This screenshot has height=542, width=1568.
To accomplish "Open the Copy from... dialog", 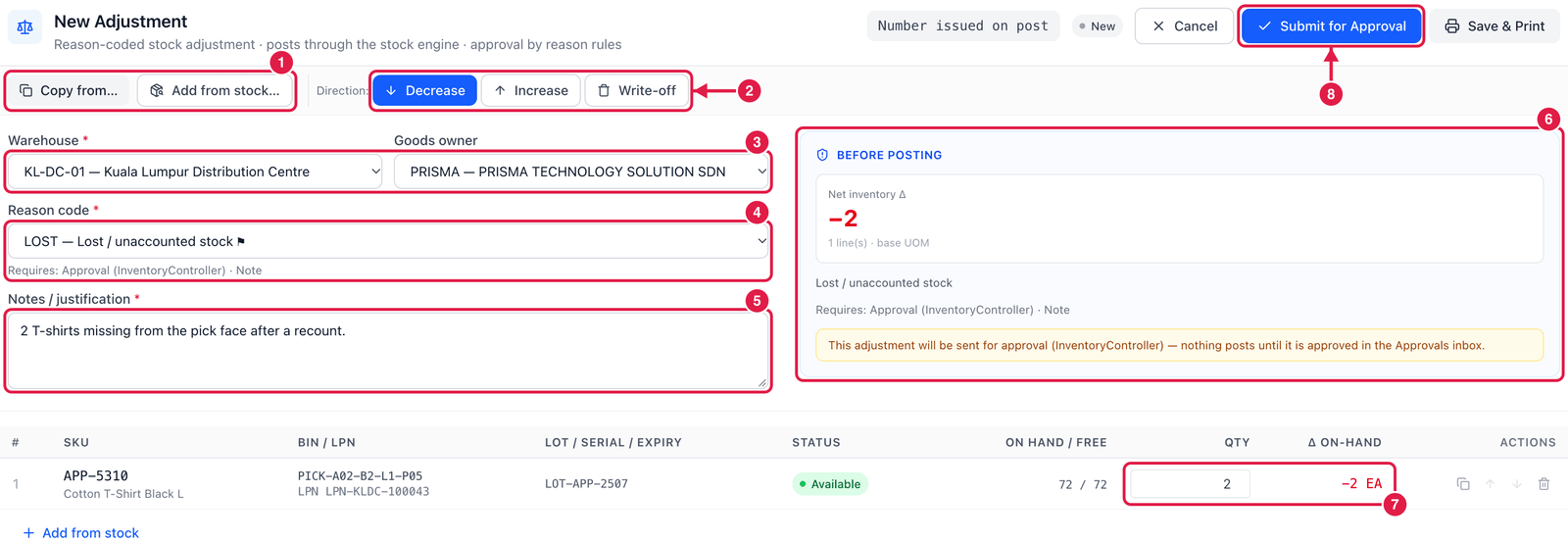I will pos(69,90).
